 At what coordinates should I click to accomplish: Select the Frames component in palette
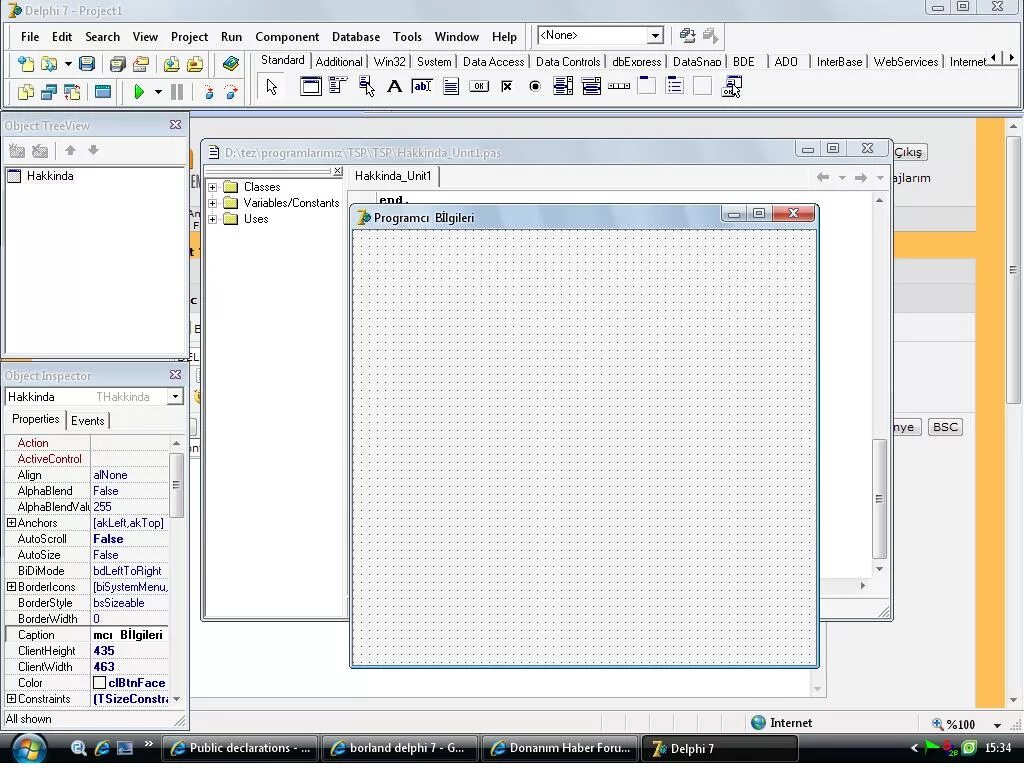311,86
